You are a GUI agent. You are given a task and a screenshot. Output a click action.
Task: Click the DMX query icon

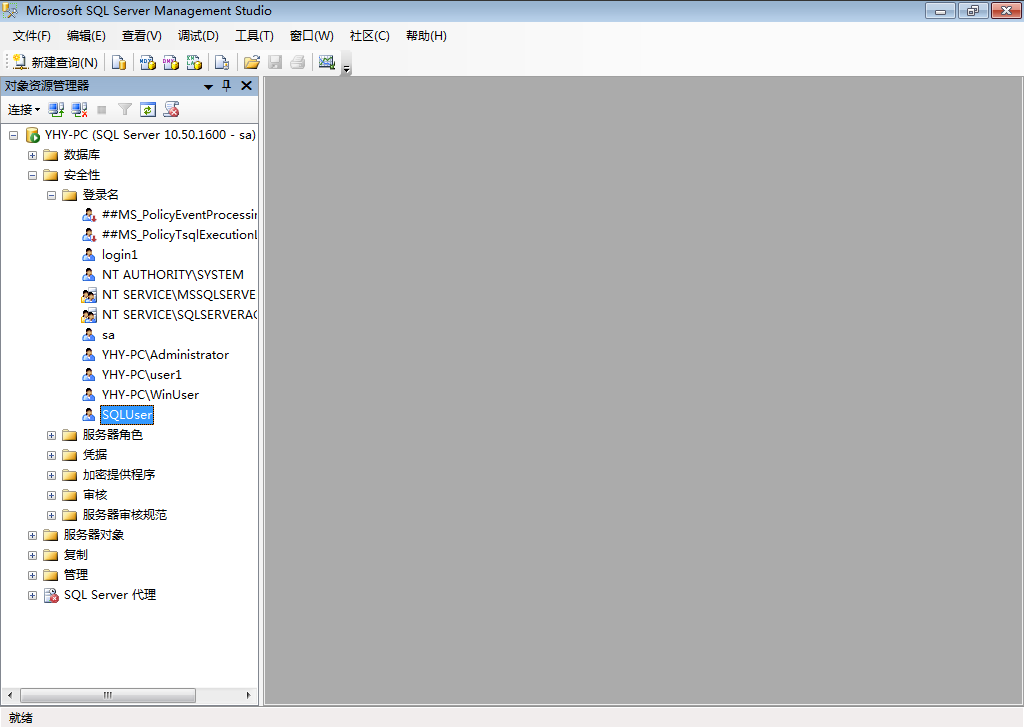[171, 62]
